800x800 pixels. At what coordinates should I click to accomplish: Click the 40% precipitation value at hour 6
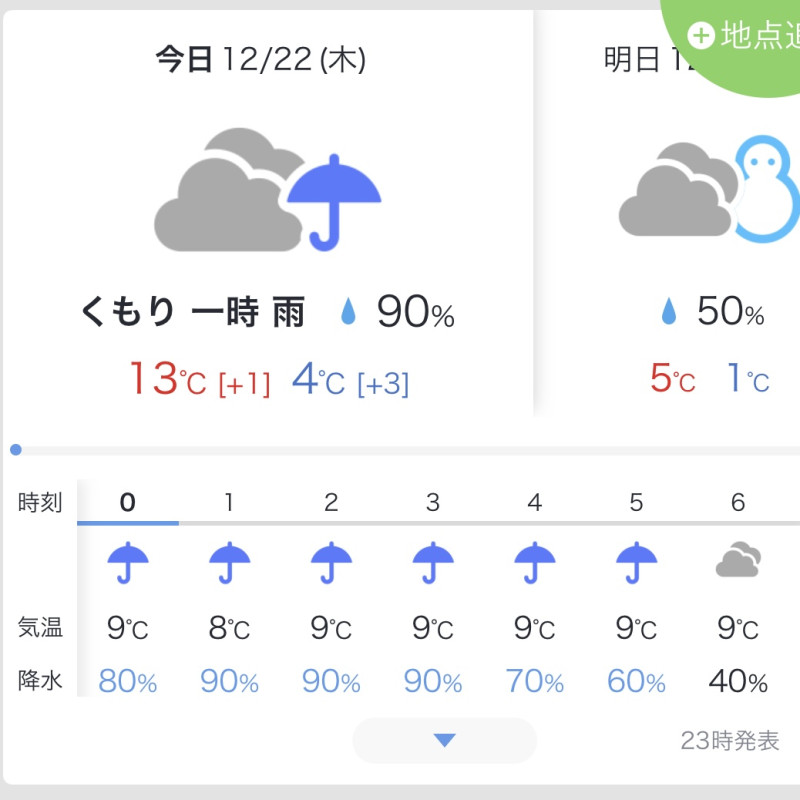click(x=738, y=681)
